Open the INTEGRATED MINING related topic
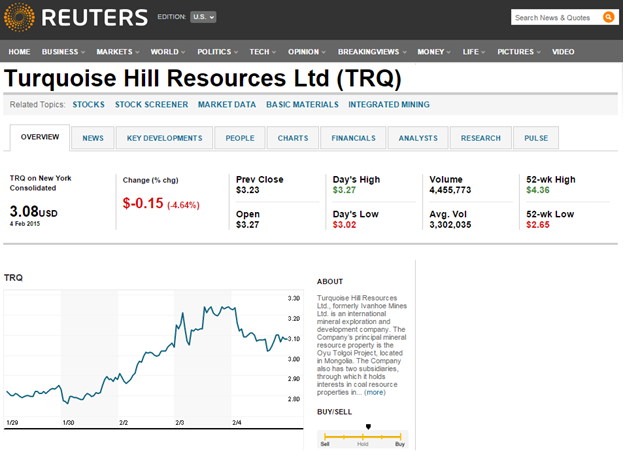 (x=389, y=104)
